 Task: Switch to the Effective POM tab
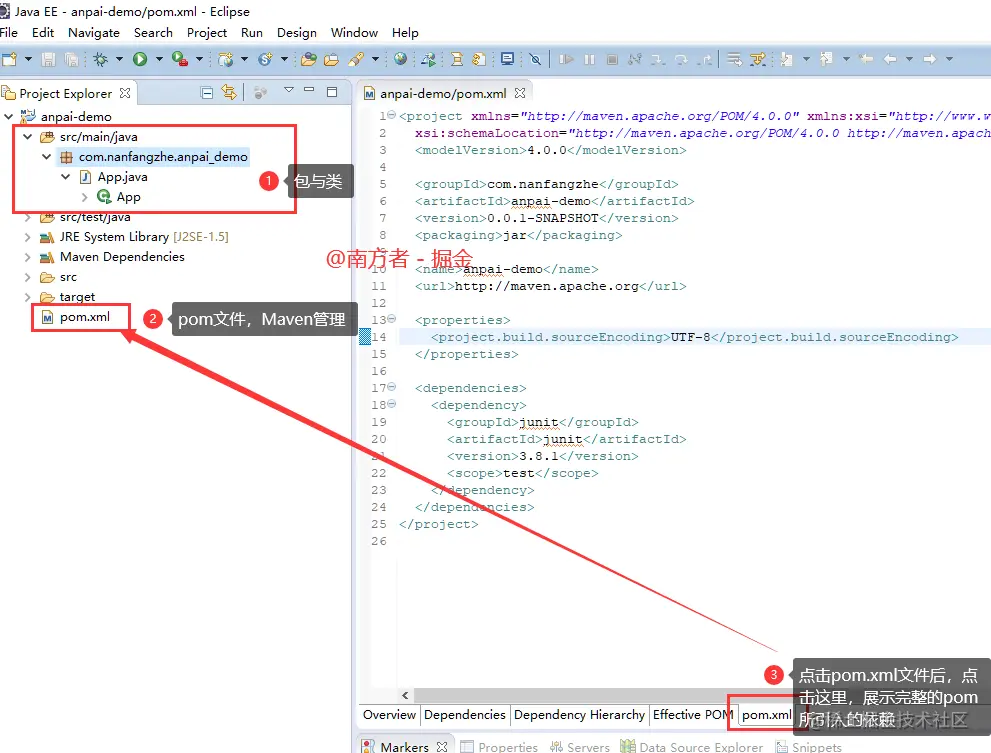pos(692,714)
